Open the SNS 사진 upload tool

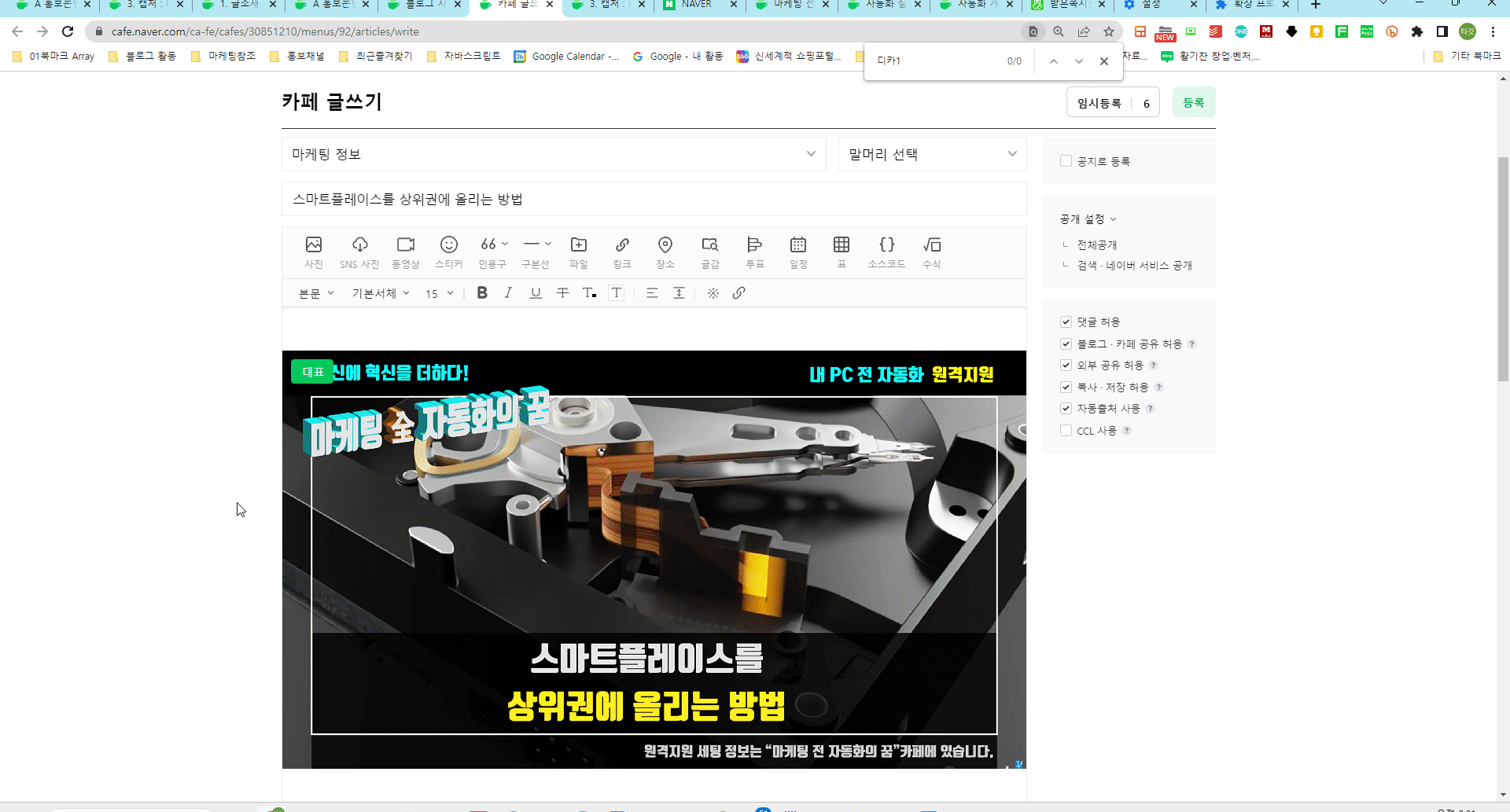(359, 252)
